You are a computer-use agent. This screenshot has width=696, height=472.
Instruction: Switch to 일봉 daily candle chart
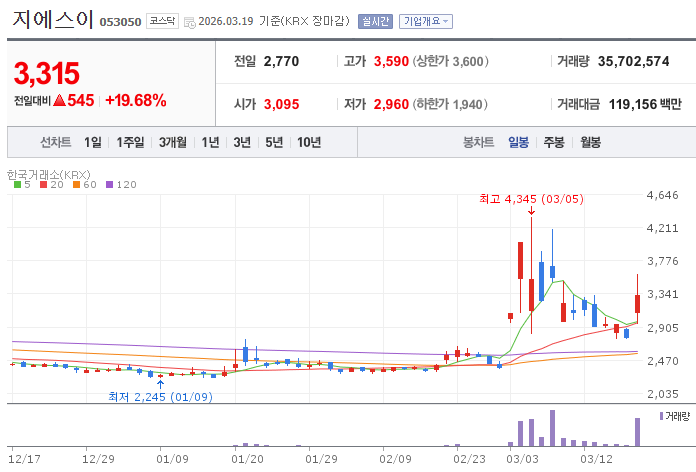tap(518, 142)
